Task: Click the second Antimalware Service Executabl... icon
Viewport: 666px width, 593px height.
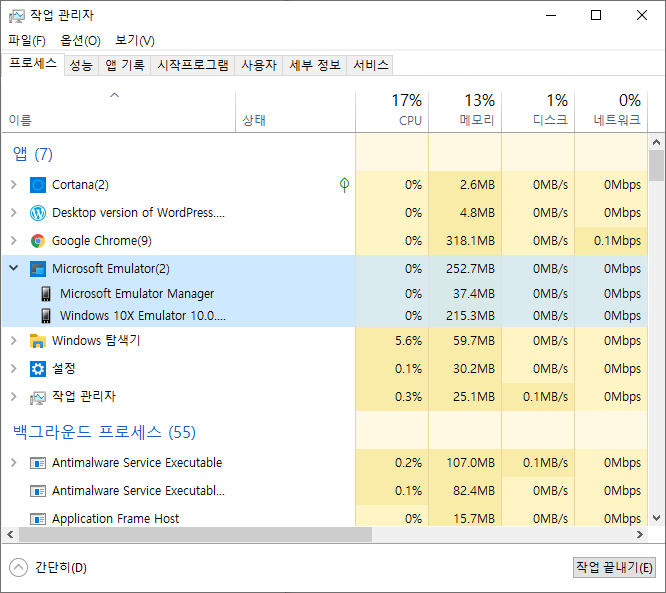Action: coord(38,491)
